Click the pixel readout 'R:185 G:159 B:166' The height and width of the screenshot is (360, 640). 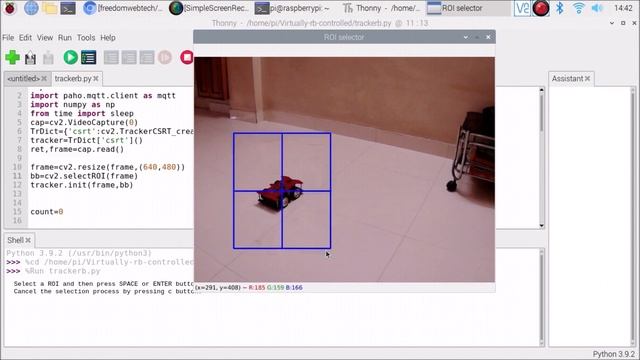point(276,288)
